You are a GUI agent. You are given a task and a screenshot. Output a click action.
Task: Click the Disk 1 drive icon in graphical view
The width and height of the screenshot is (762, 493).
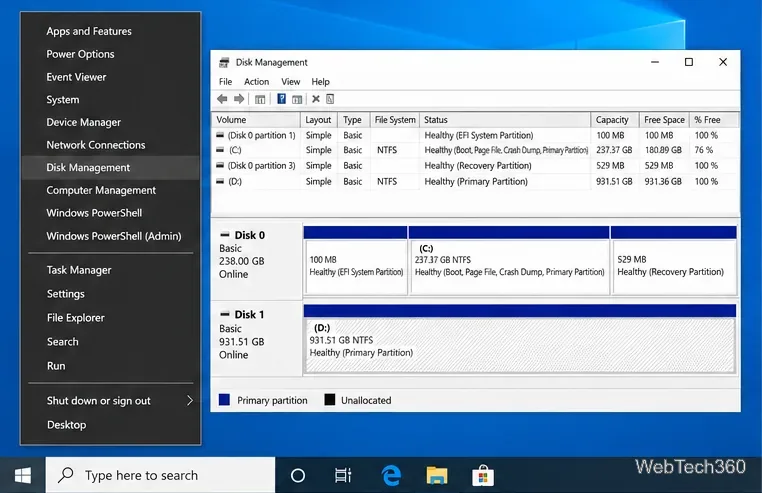coord(225,314)
